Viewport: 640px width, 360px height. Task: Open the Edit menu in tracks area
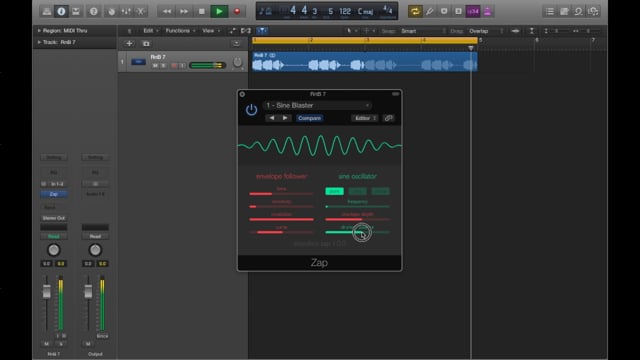pyautogui.click(x=151, y=31)
